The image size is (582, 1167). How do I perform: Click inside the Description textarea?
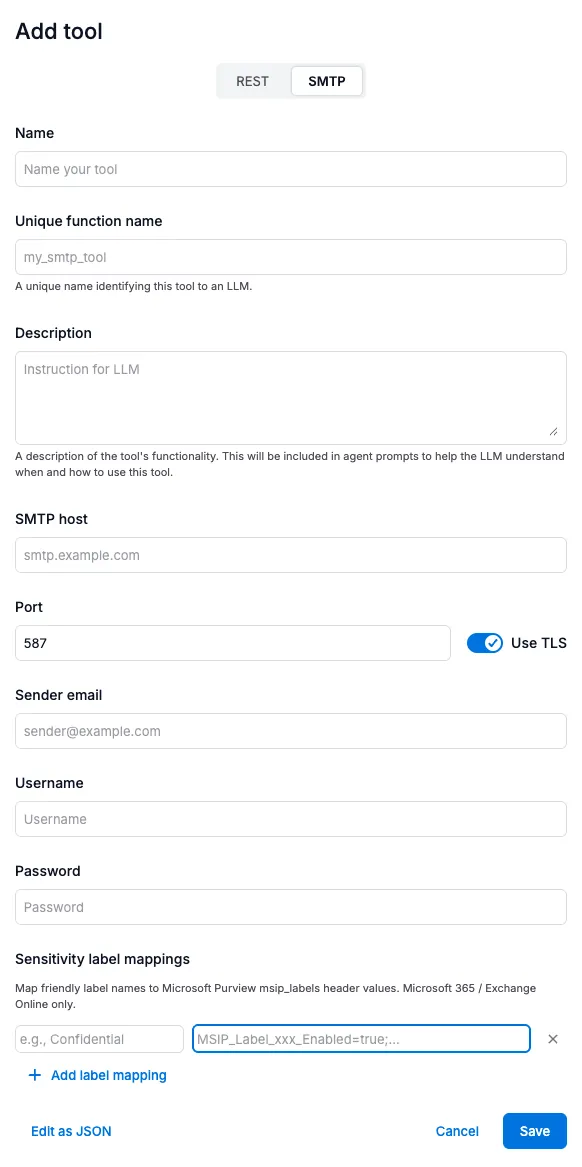tap(291, 397)
